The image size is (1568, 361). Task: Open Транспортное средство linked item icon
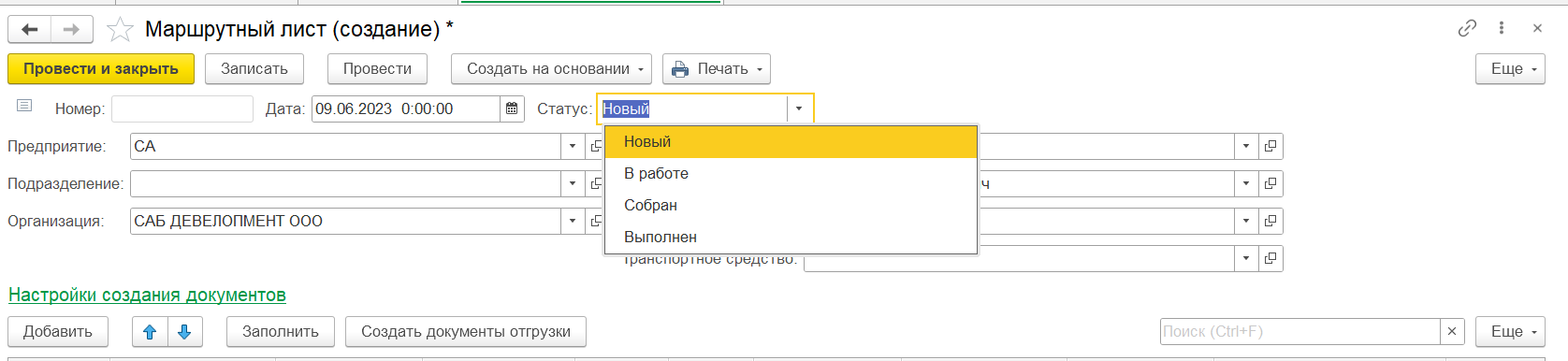click(1270, 258)
